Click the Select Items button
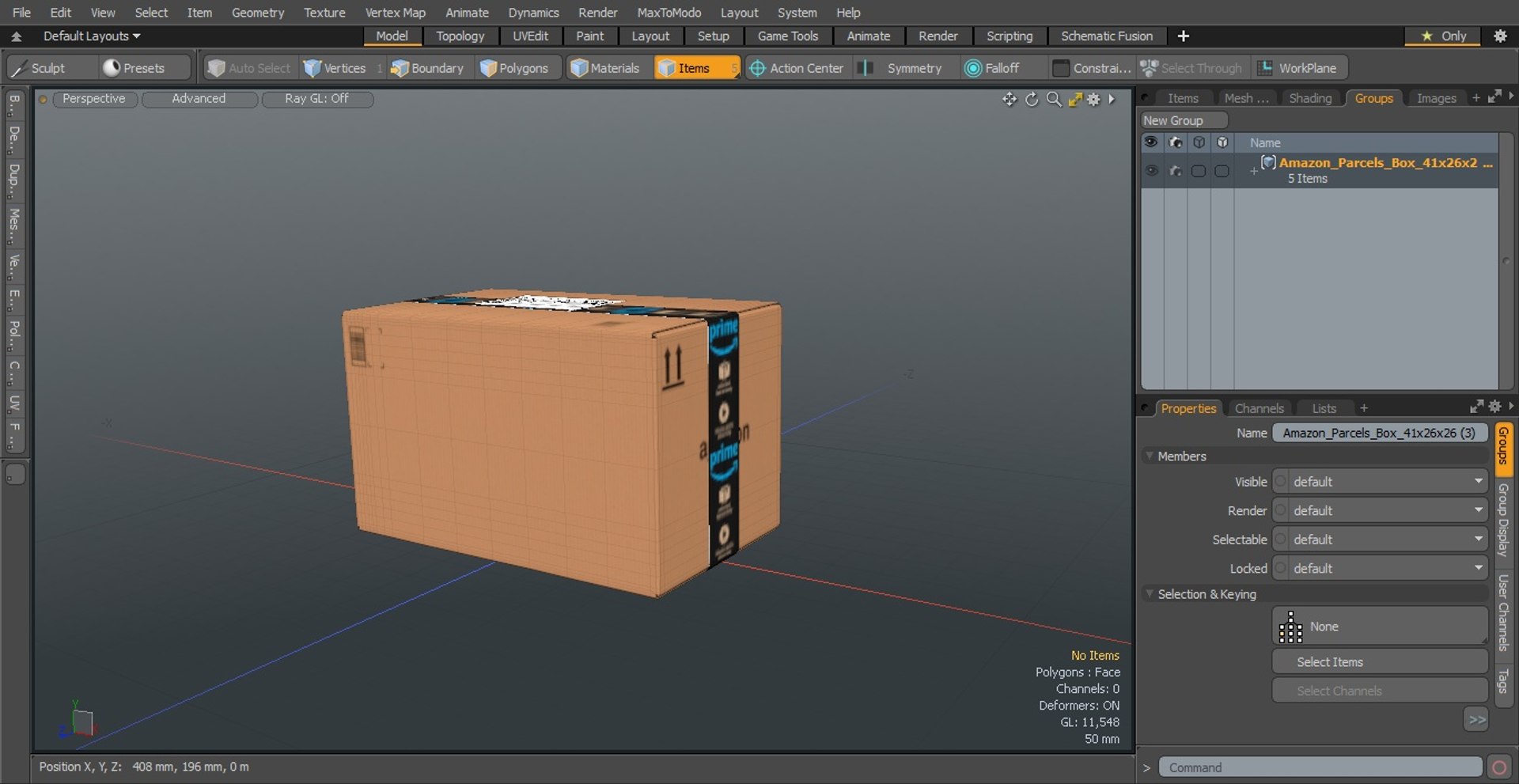Image resolution: width=1519 pixels, height=784 pixels. click(1380, 661)
